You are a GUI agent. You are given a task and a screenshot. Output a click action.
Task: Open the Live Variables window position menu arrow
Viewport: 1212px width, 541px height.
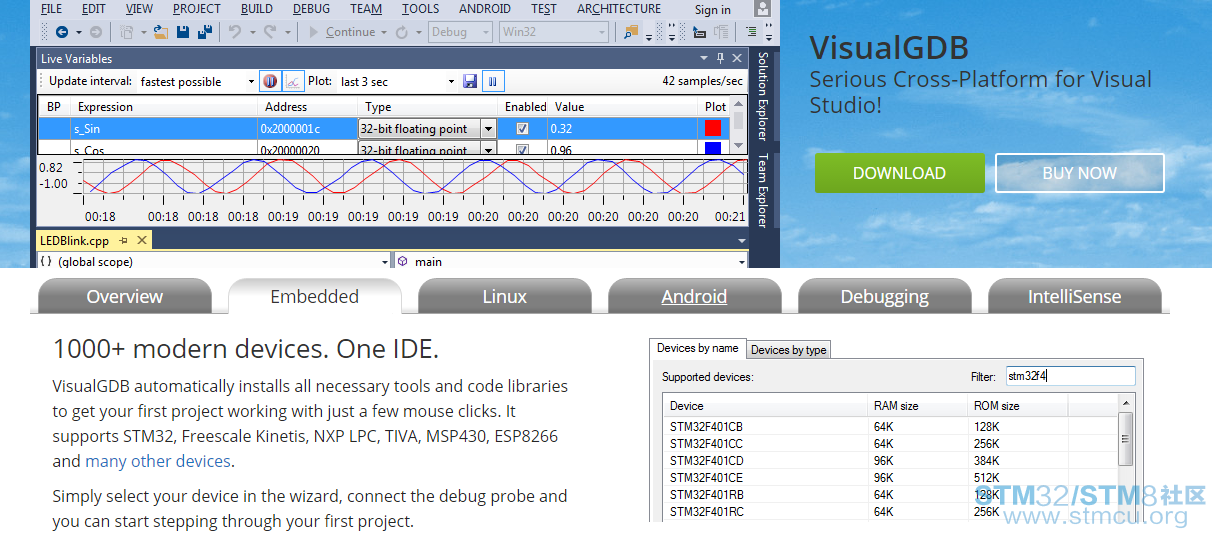(x=704, y=58)
